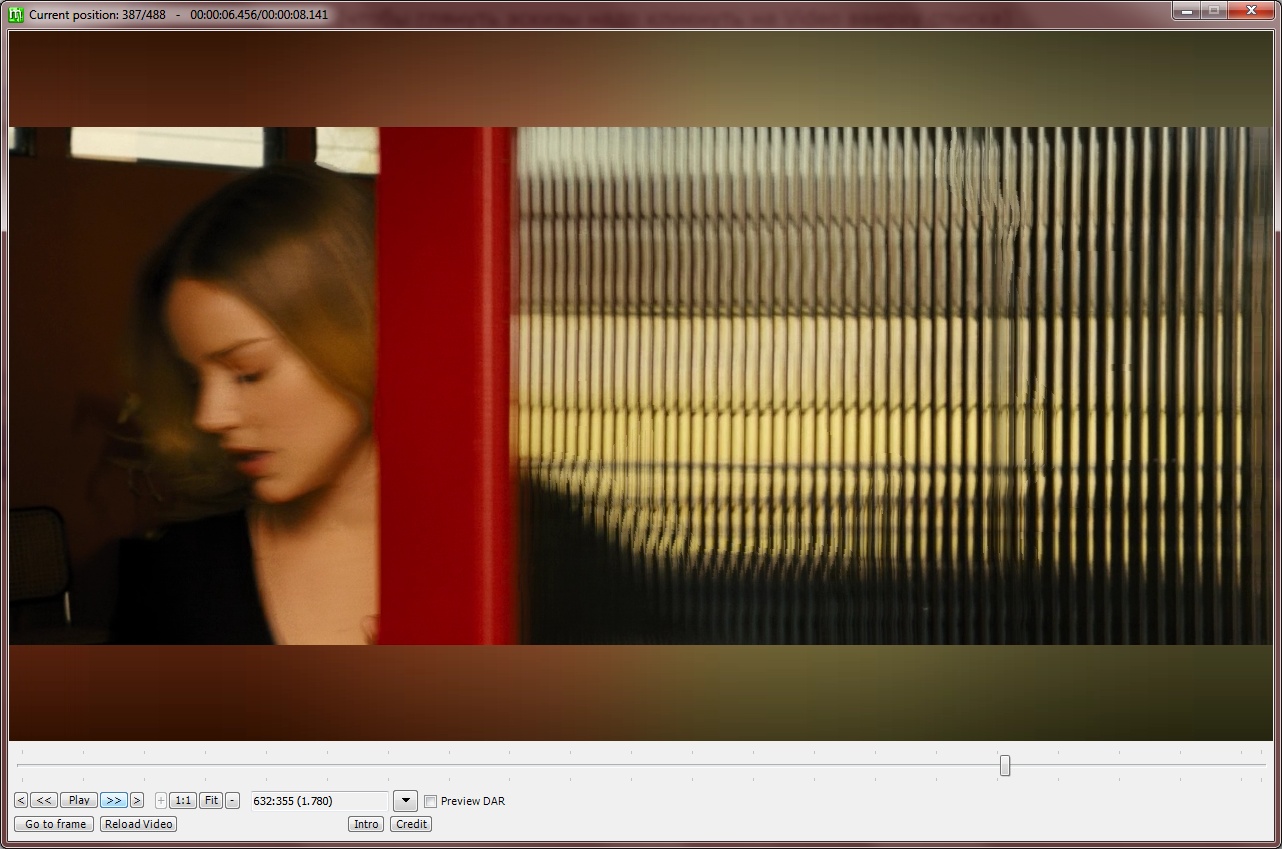The image size is (1282, 849).
Task: Click Fit to fit video in window
Action: coord(211,800)
